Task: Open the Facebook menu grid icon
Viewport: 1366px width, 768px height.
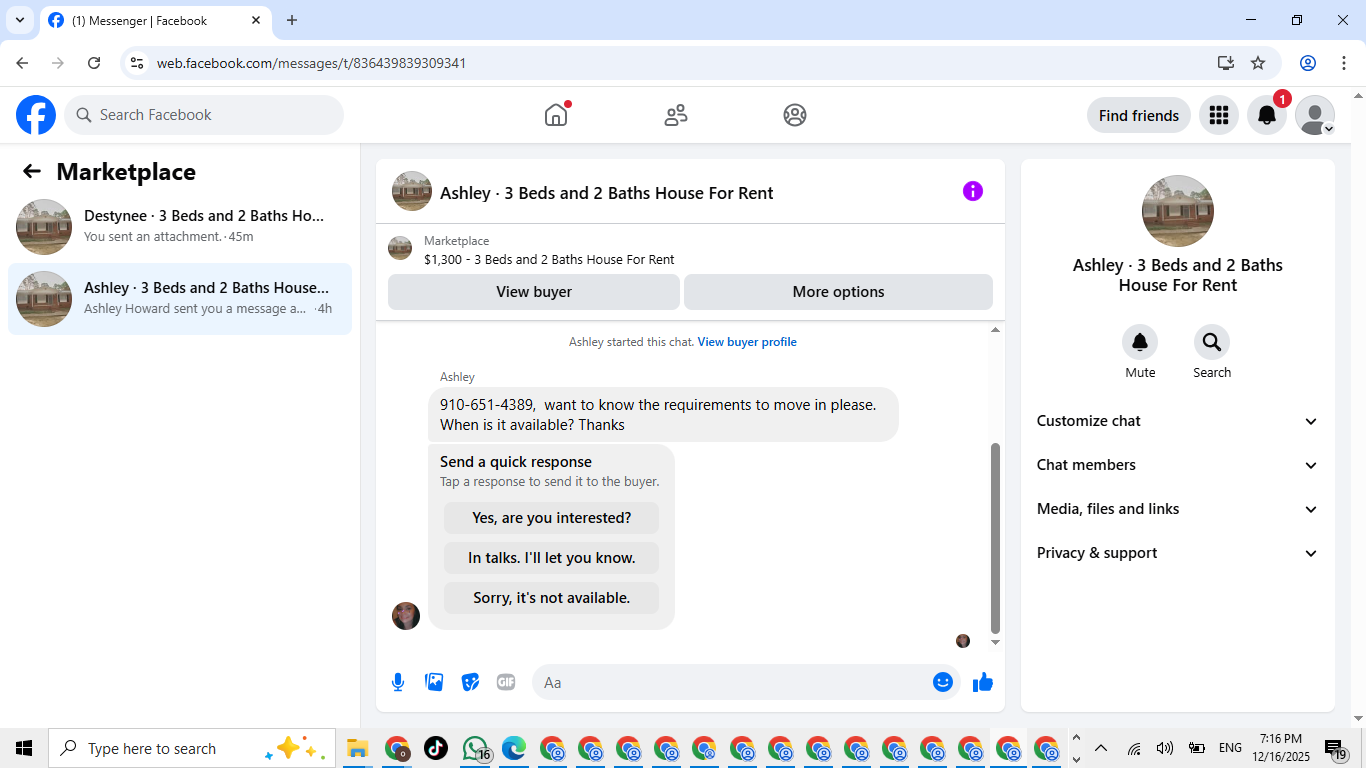Action: point(1218,115)
